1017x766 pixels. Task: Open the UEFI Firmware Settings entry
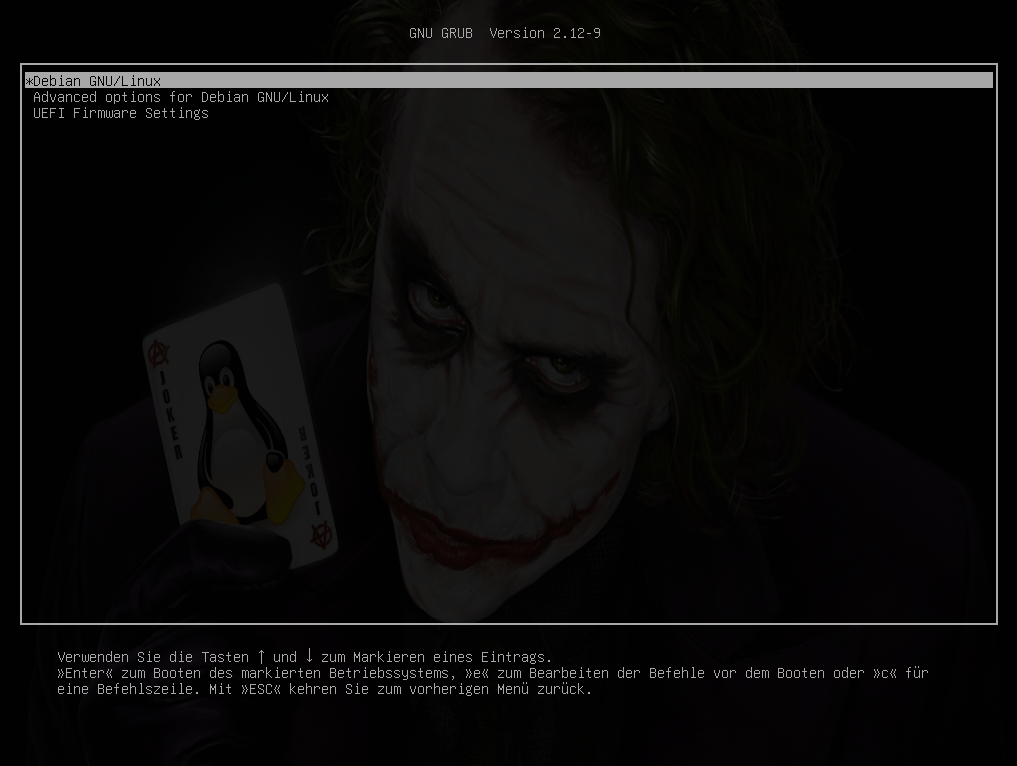pos(121,113)
